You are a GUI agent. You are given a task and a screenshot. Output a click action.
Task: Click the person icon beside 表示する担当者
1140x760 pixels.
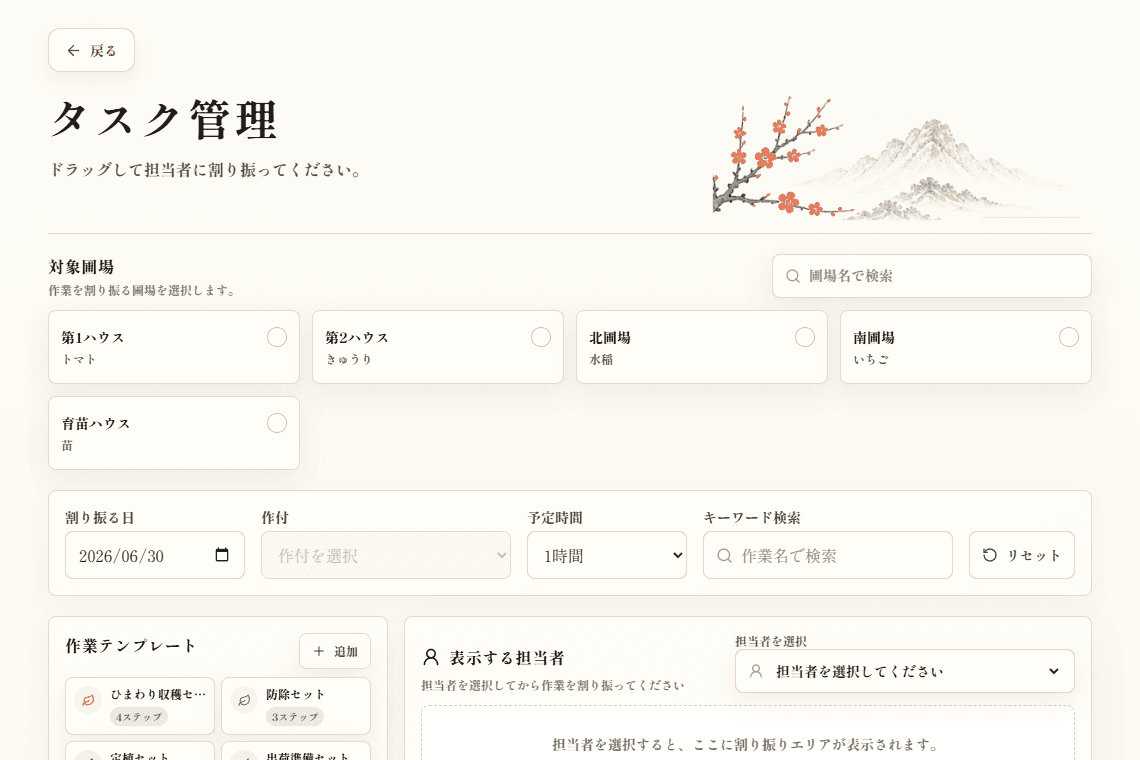click(x=431, y=657)
